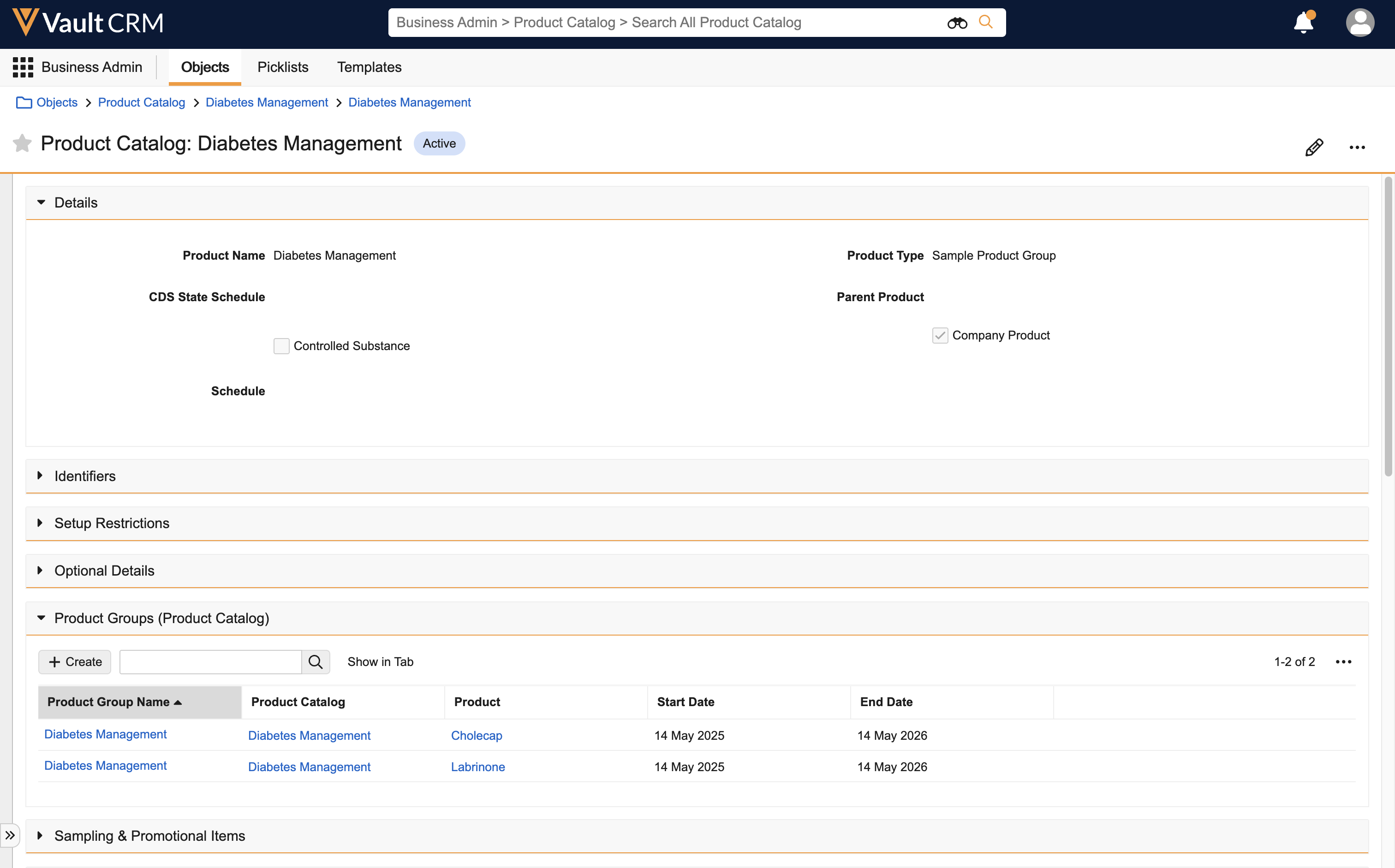Switch to the Templates tab
The height and width of the screenshot is (868, 1395).
coord(369,67)
